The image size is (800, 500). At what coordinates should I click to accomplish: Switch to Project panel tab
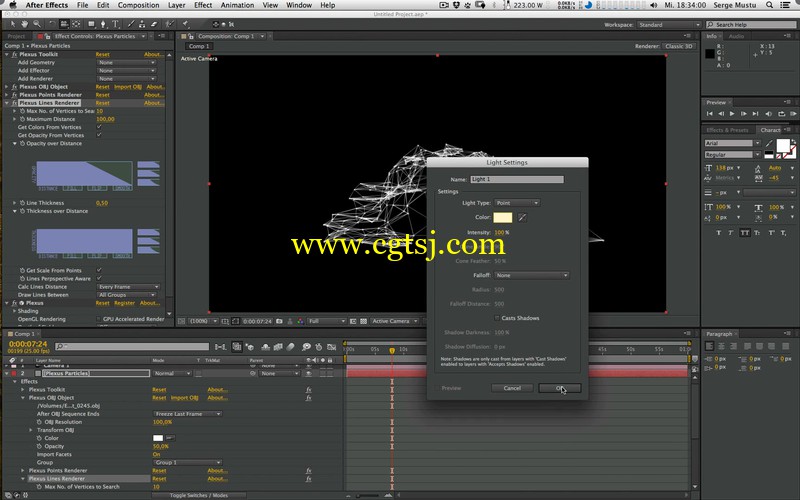point(16,36)
